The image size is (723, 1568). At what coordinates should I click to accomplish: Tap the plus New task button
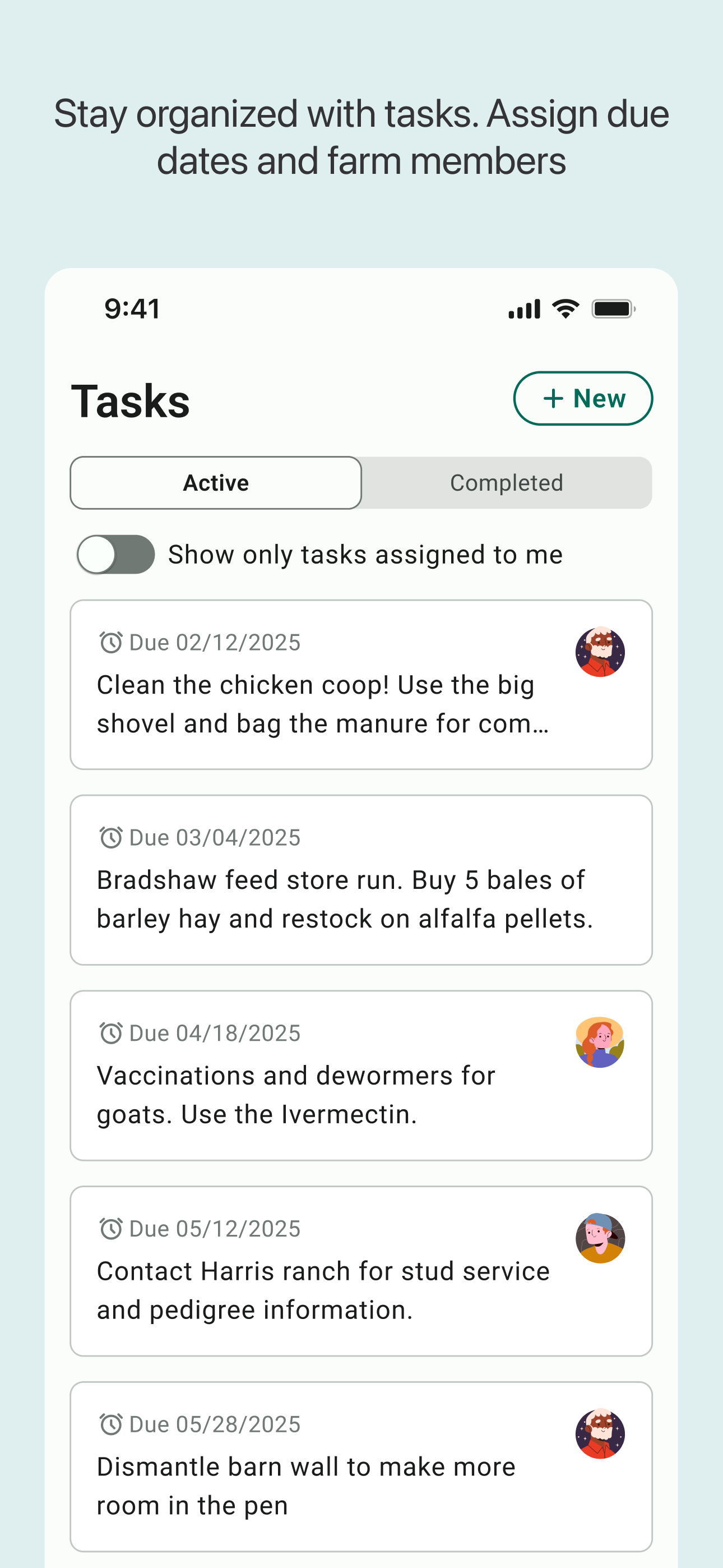tap(583, 398)
